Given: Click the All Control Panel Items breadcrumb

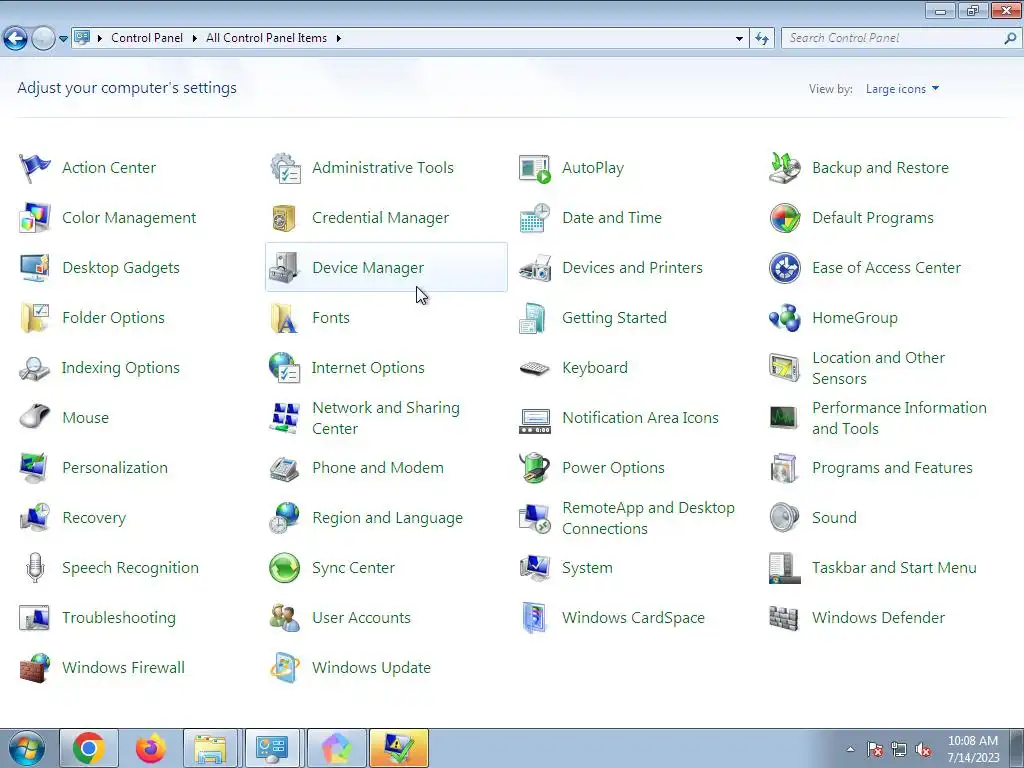Looking at the screenshot, I should point(266,38).
